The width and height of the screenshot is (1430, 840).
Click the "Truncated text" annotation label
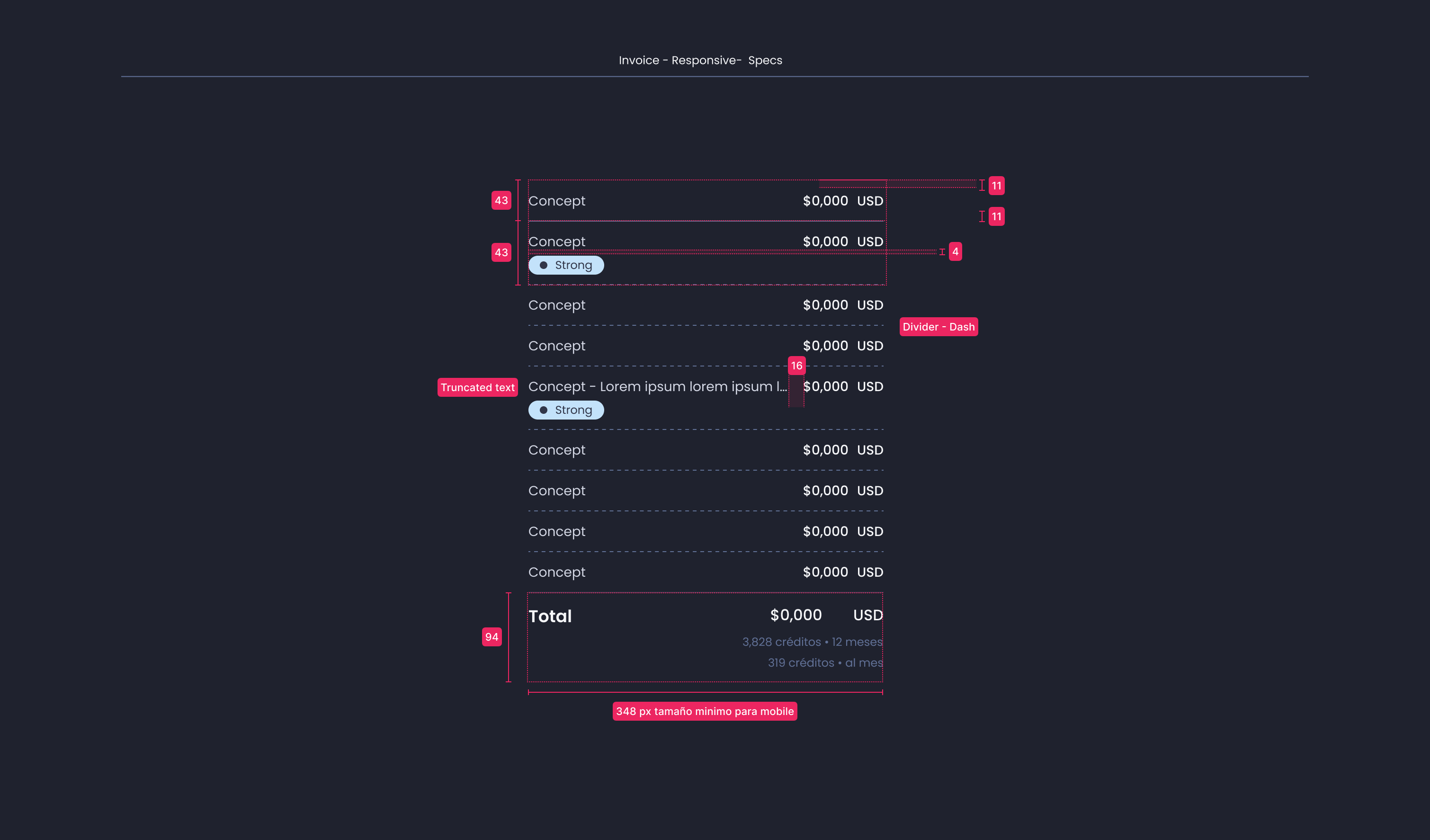coord(477,387)
